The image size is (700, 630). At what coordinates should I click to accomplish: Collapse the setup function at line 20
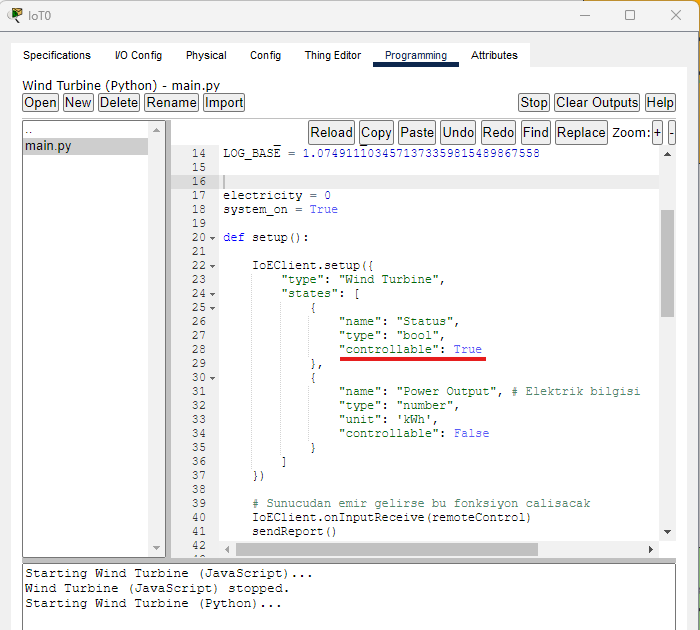212,238
